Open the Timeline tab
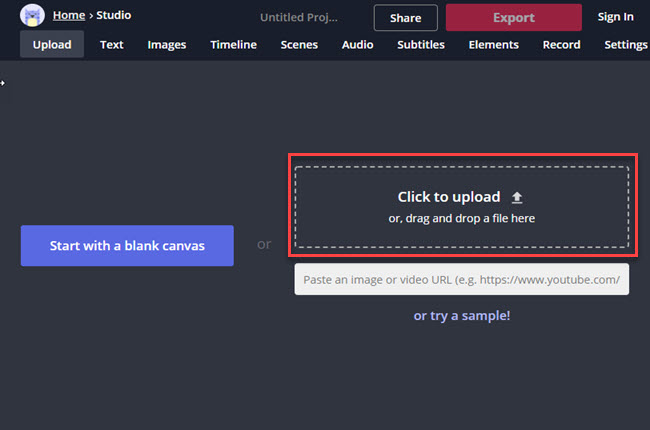 coord(233,45)
